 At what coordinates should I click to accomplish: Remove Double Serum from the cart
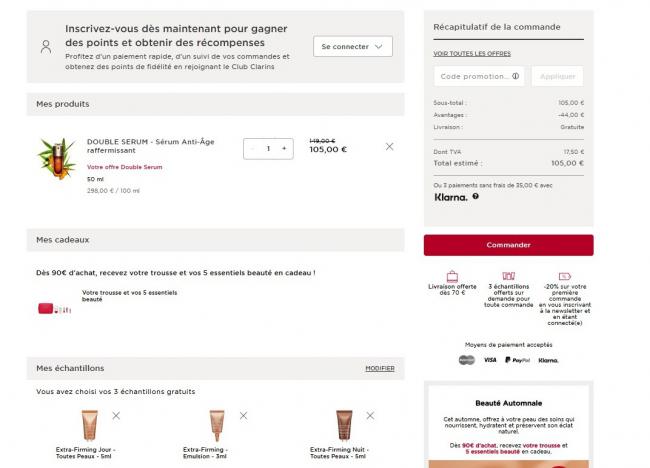click(x=389, y=147)
